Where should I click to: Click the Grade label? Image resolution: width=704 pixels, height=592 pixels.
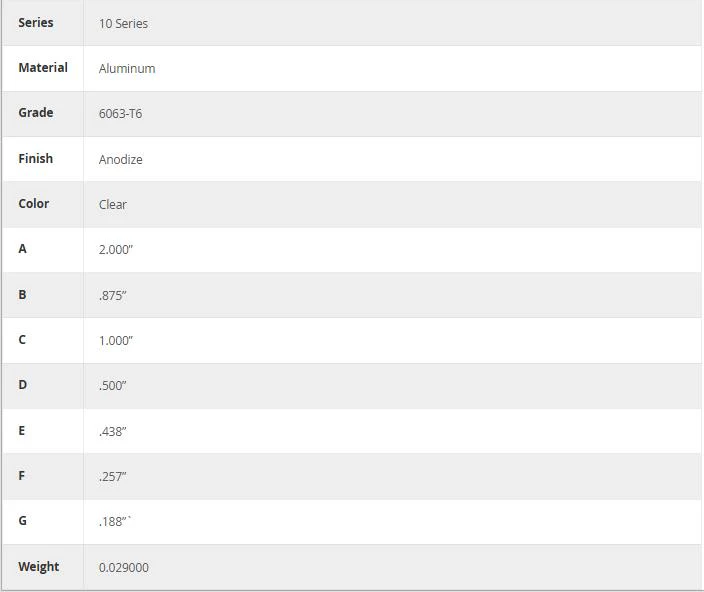[x=36, y=113]
